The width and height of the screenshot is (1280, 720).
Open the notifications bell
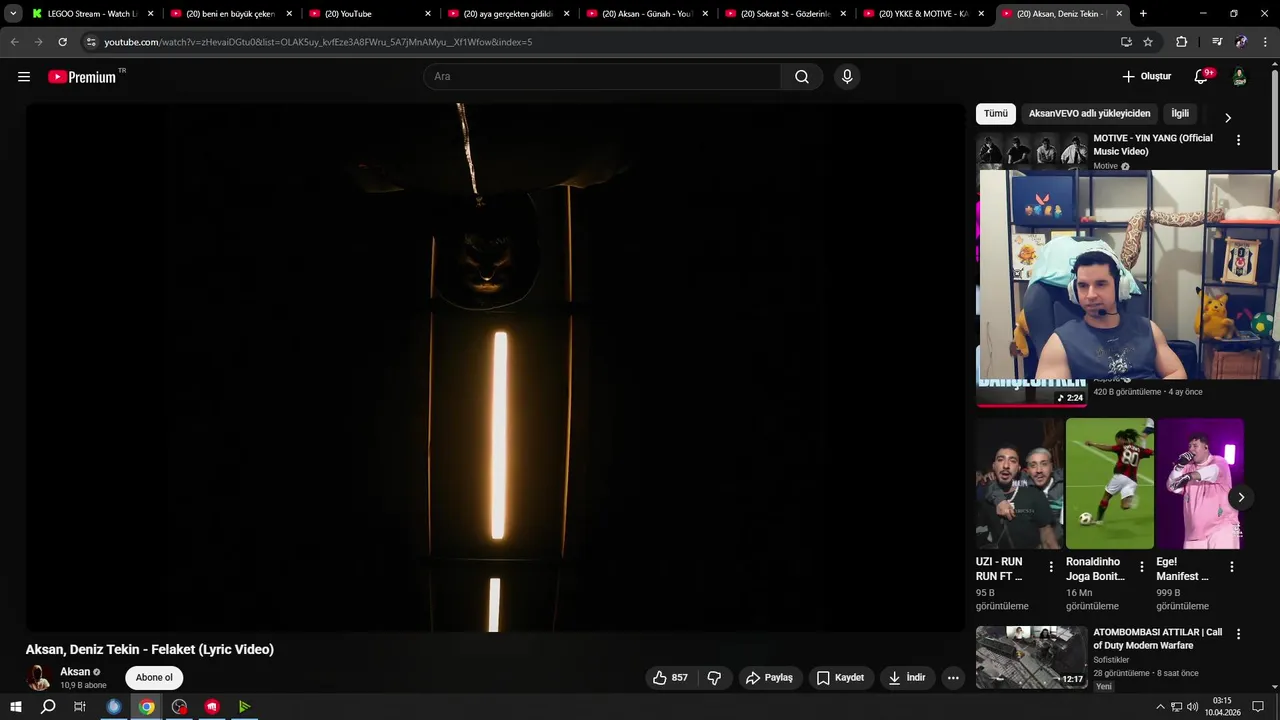point(1201,77)
